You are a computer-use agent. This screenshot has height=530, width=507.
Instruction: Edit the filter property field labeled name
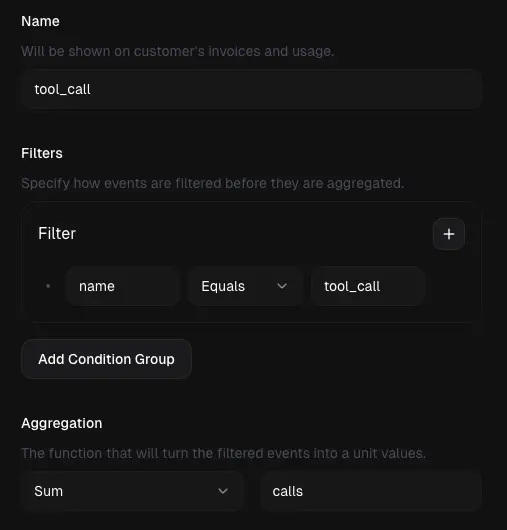click(x=123, y=286)
